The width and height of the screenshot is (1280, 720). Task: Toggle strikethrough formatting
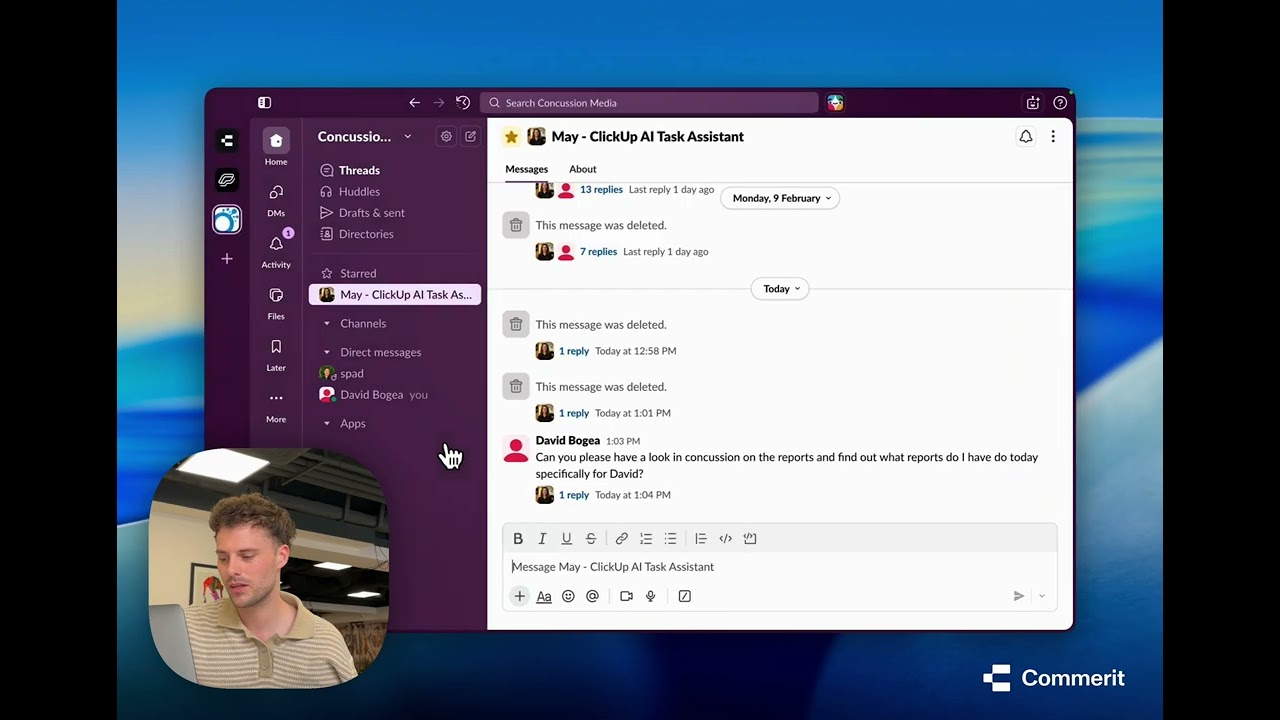[x=590, y=538]
